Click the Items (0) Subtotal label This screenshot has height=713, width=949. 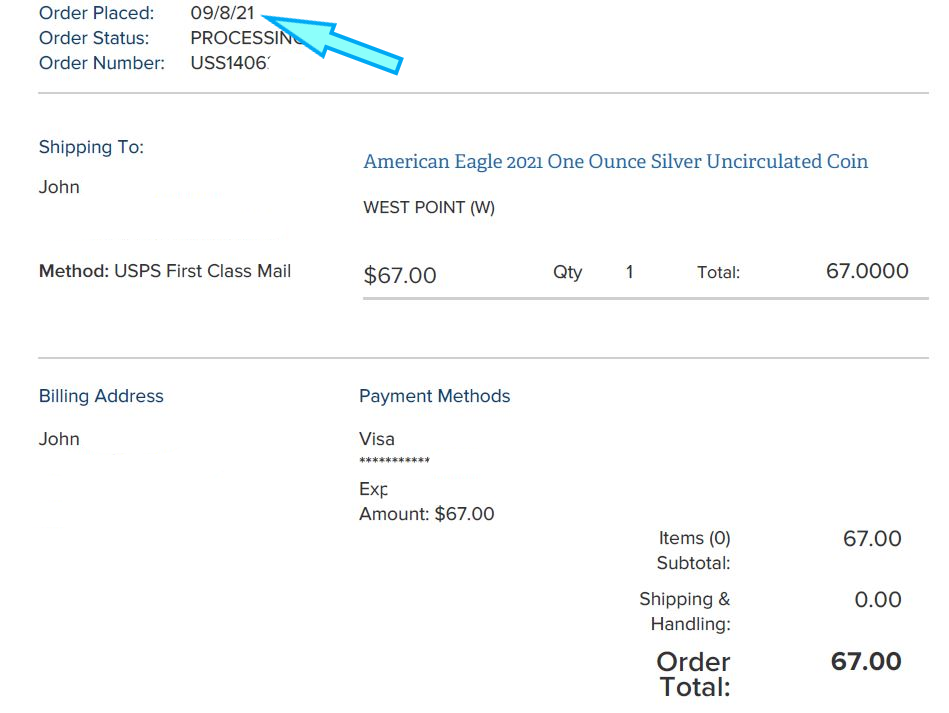694,551
